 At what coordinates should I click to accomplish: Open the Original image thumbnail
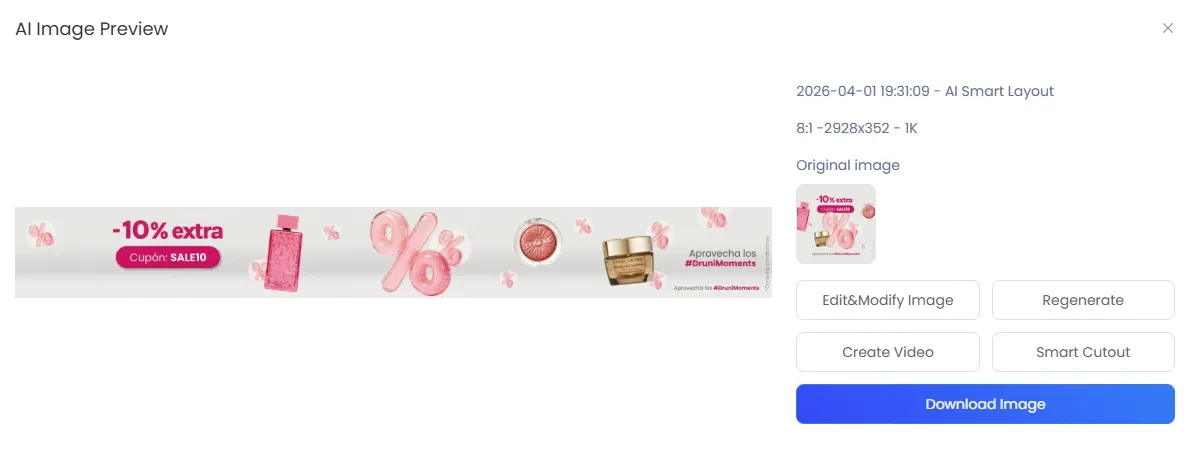tap(836, 224)
